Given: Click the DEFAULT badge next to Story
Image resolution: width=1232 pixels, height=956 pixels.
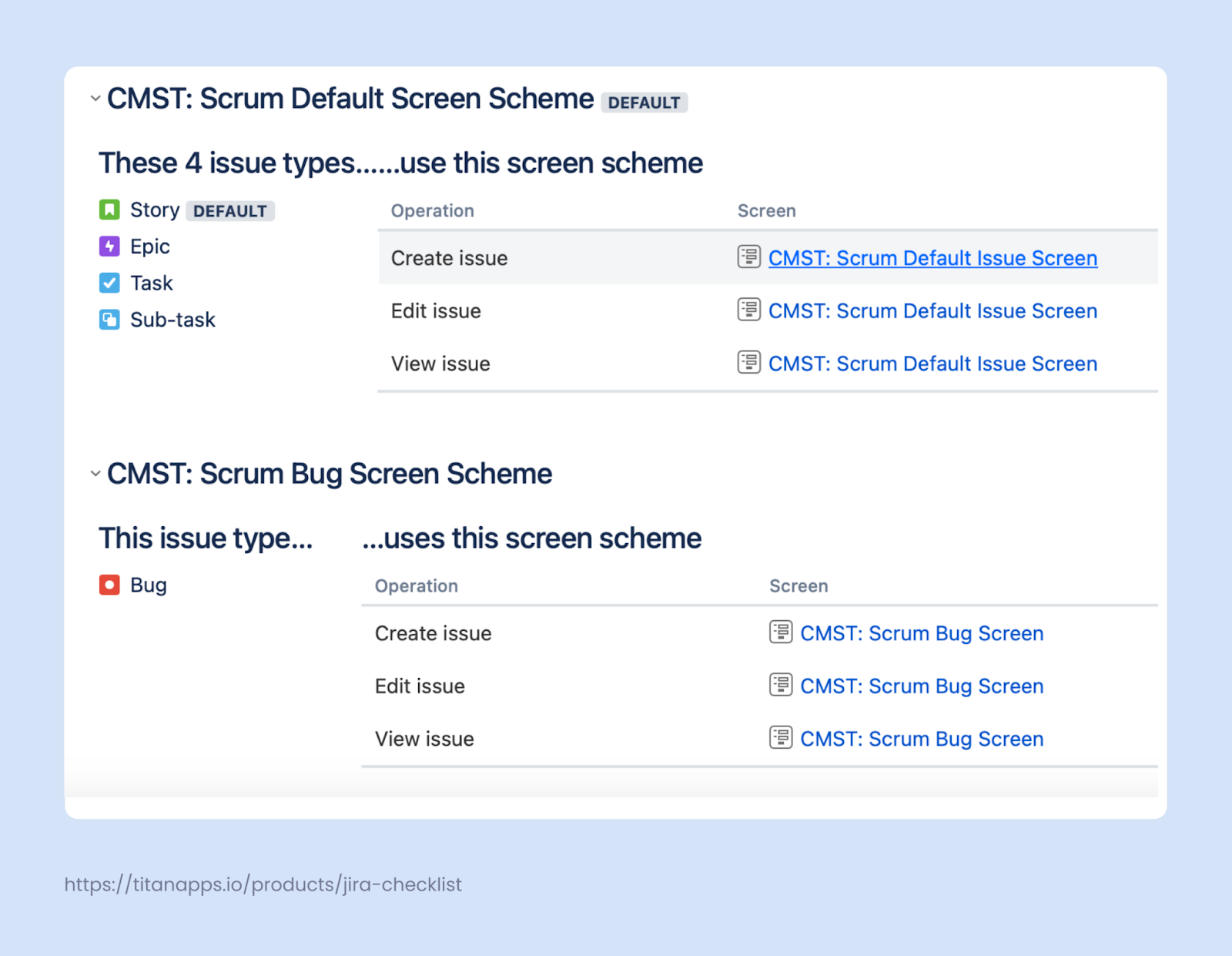Looking at the screenshot, I should coord(230,211).
